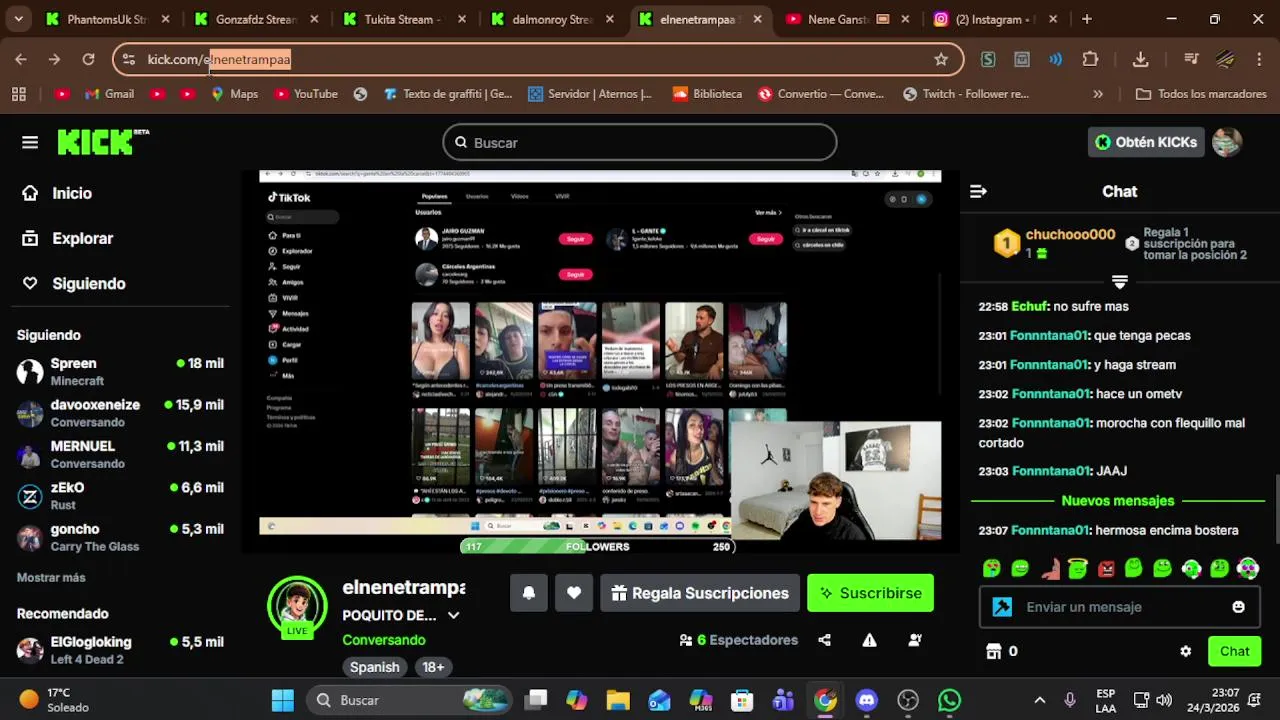This screenshot has width=1280, height=720.
Task: Open Siguiendo in sidebar
Action: coord(75,283)
